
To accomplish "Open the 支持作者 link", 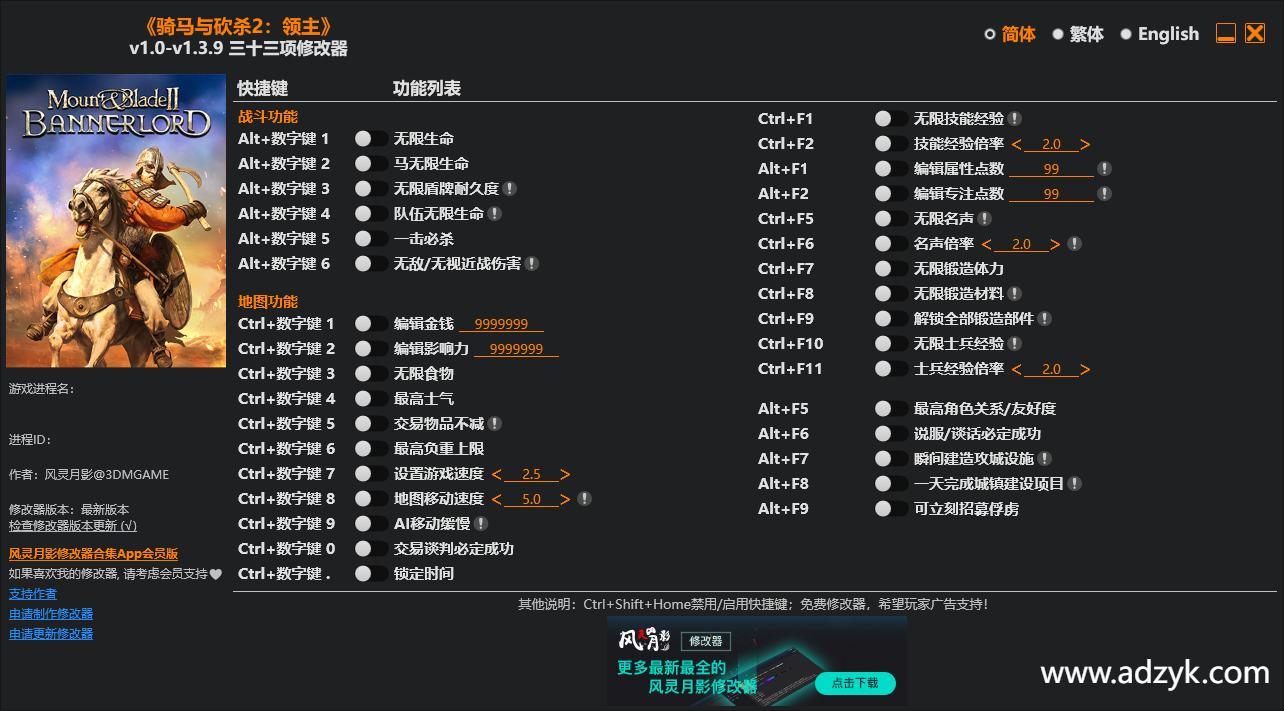I will [x=33, y=593].
